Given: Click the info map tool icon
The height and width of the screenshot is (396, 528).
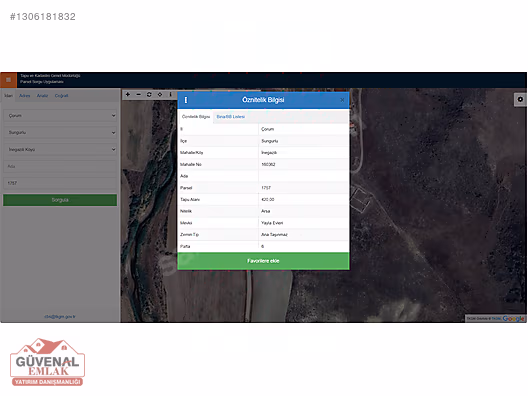Looking at the screenshot, I should click(x=170, y=95).
